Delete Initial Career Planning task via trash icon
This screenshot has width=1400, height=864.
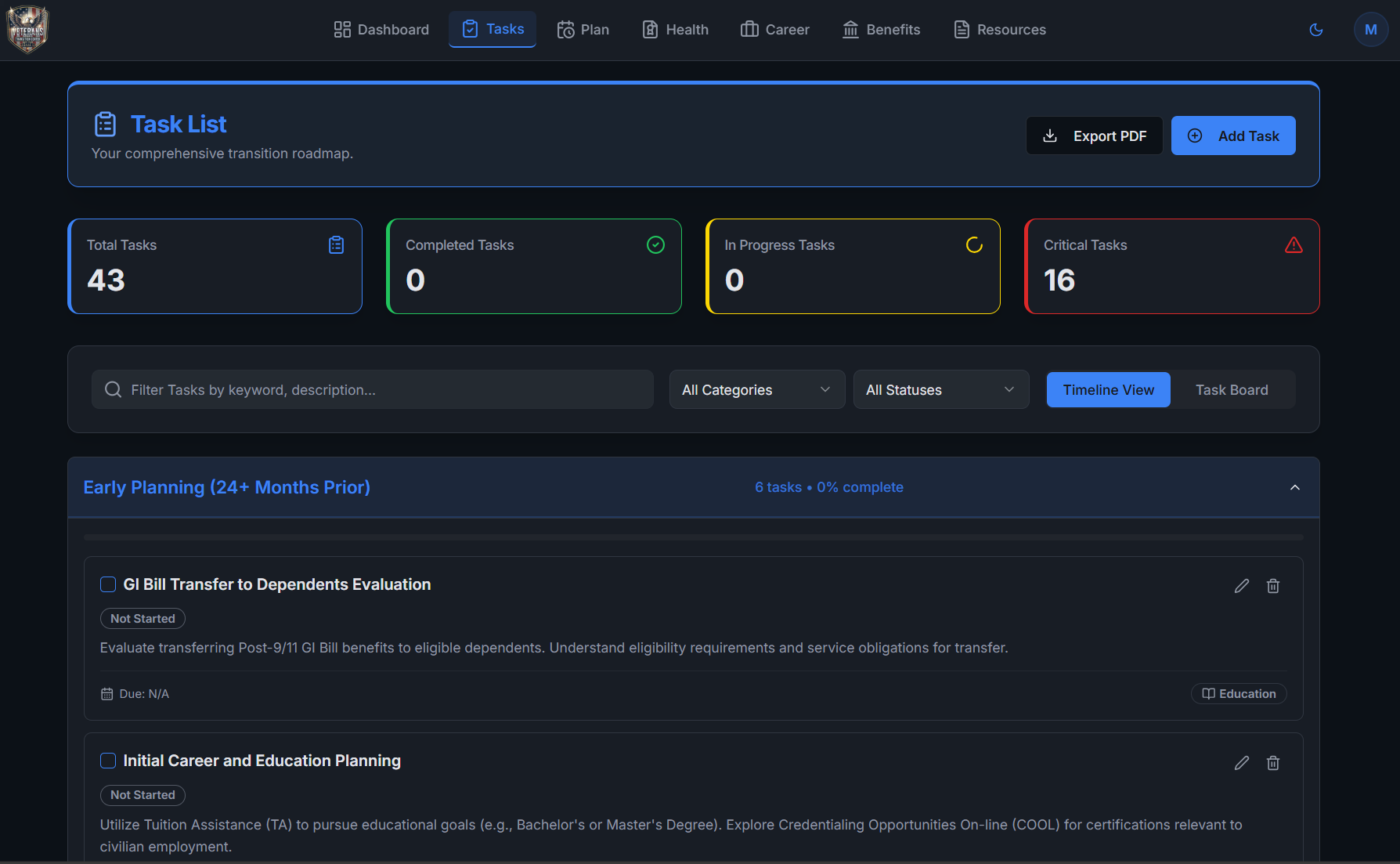point(1273,762)
